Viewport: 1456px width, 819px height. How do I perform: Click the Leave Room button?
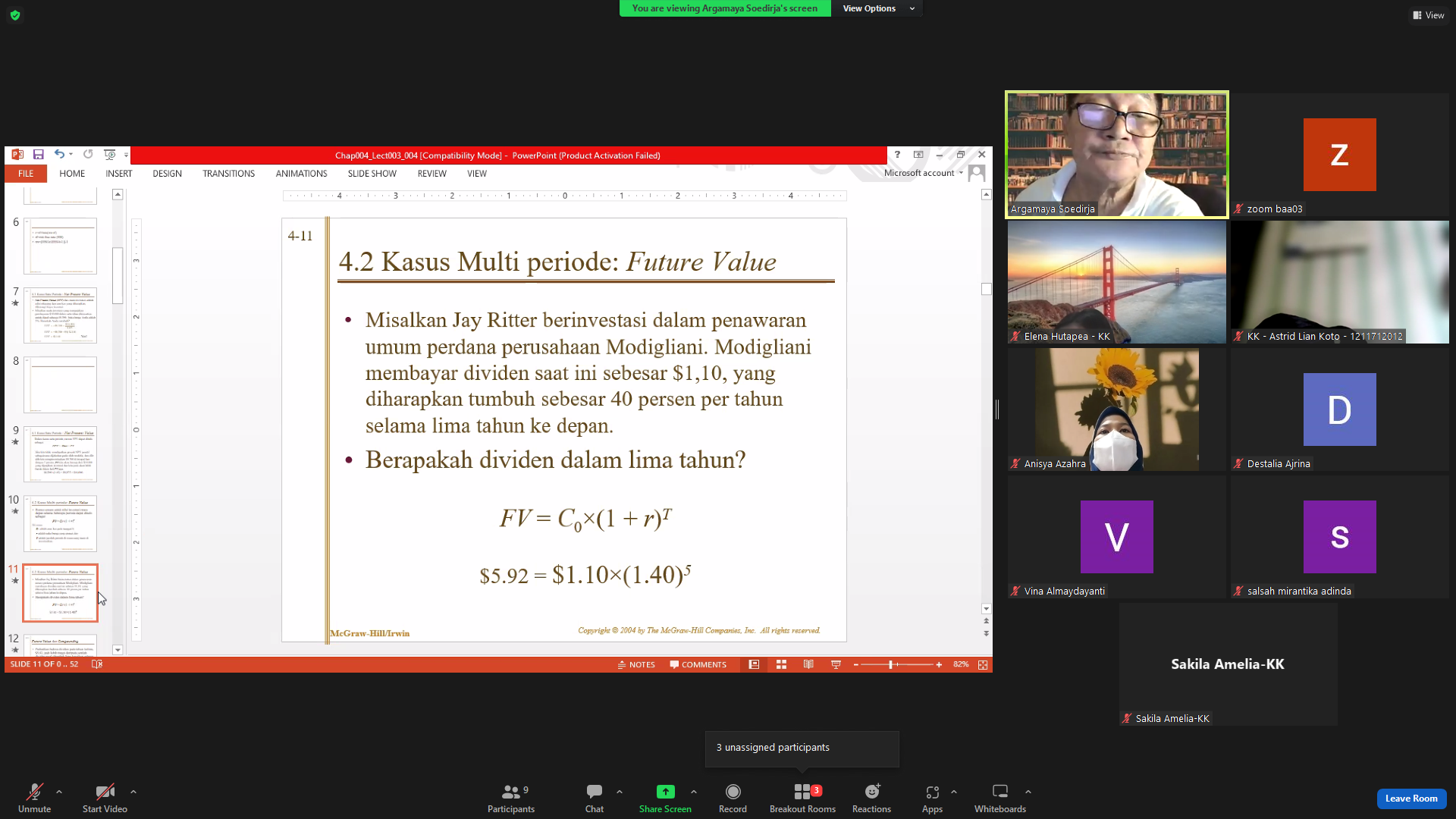1411,799
